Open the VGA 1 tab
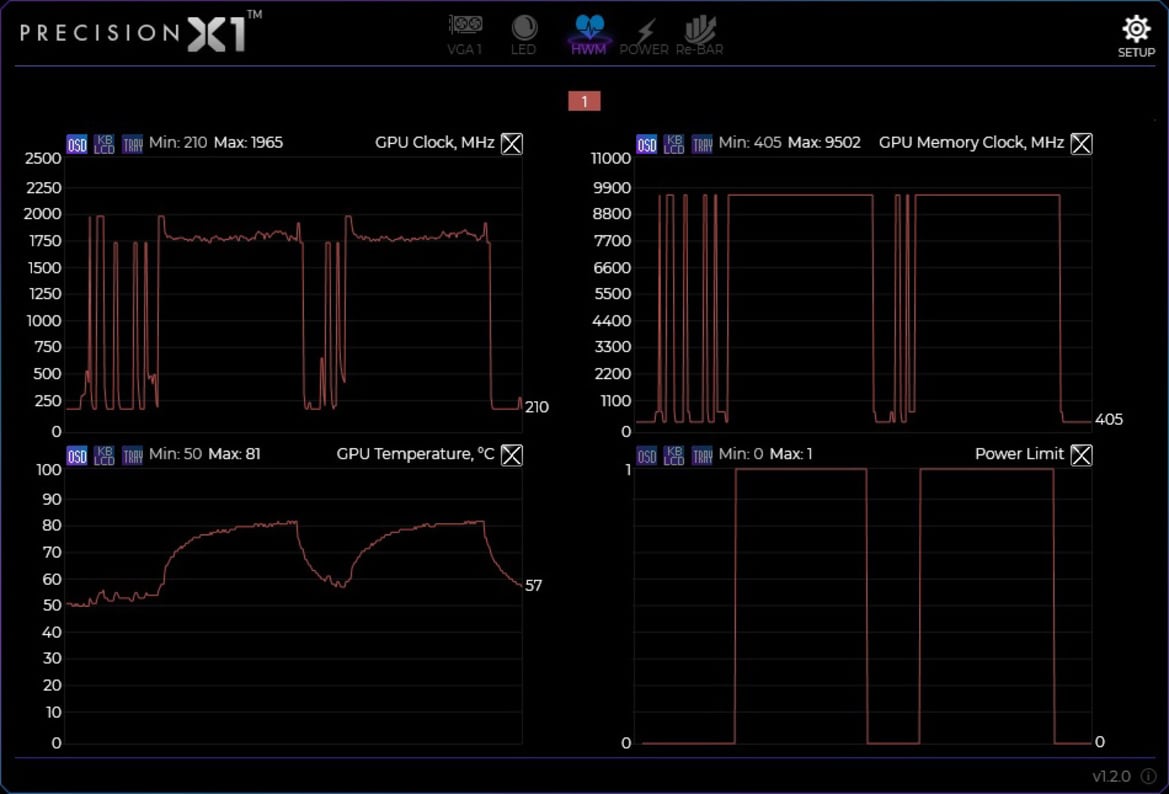This screenshot has width=1169, height=794. point(464,35)
